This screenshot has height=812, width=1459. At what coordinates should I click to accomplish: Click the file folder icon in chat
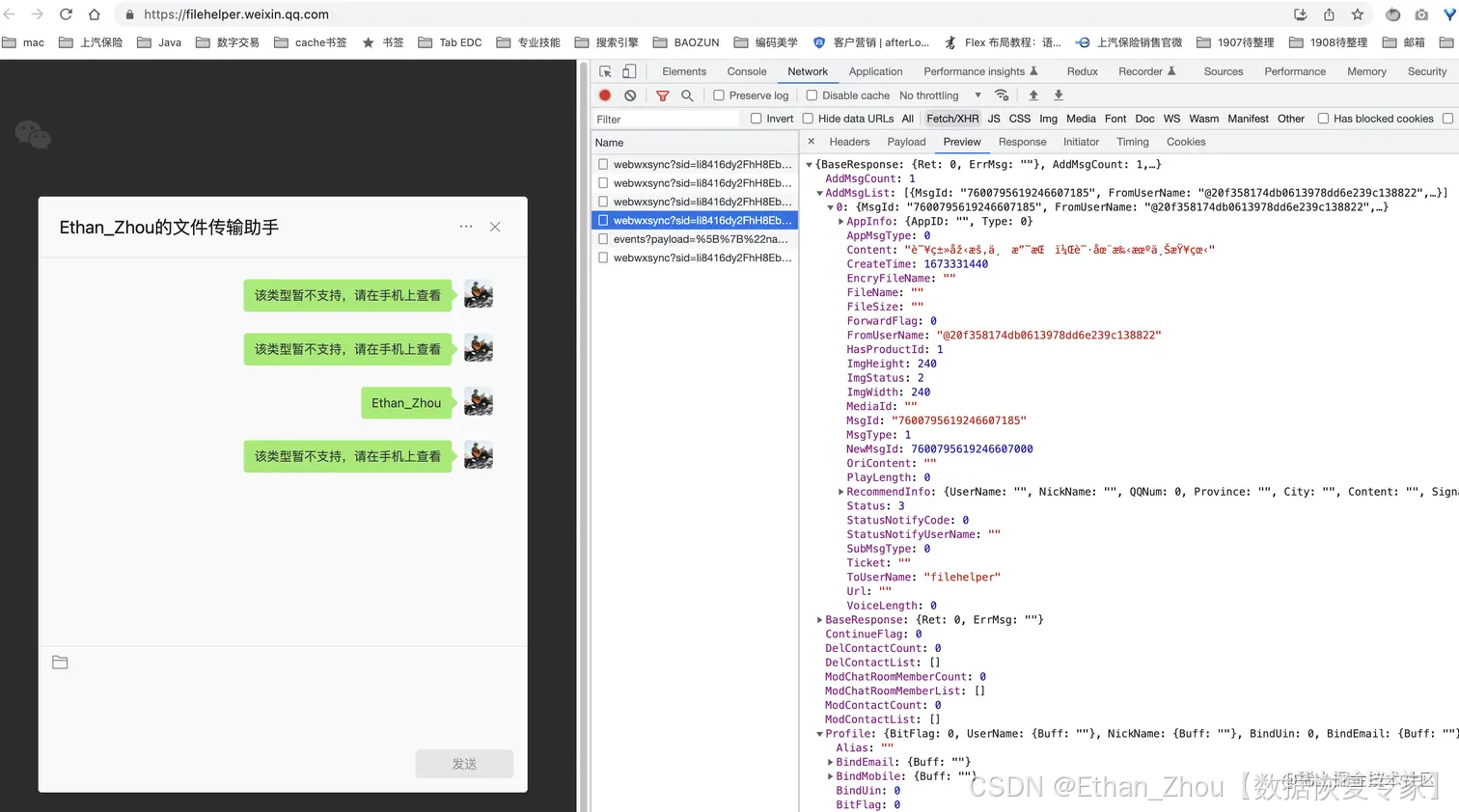[x=60, y=663]
